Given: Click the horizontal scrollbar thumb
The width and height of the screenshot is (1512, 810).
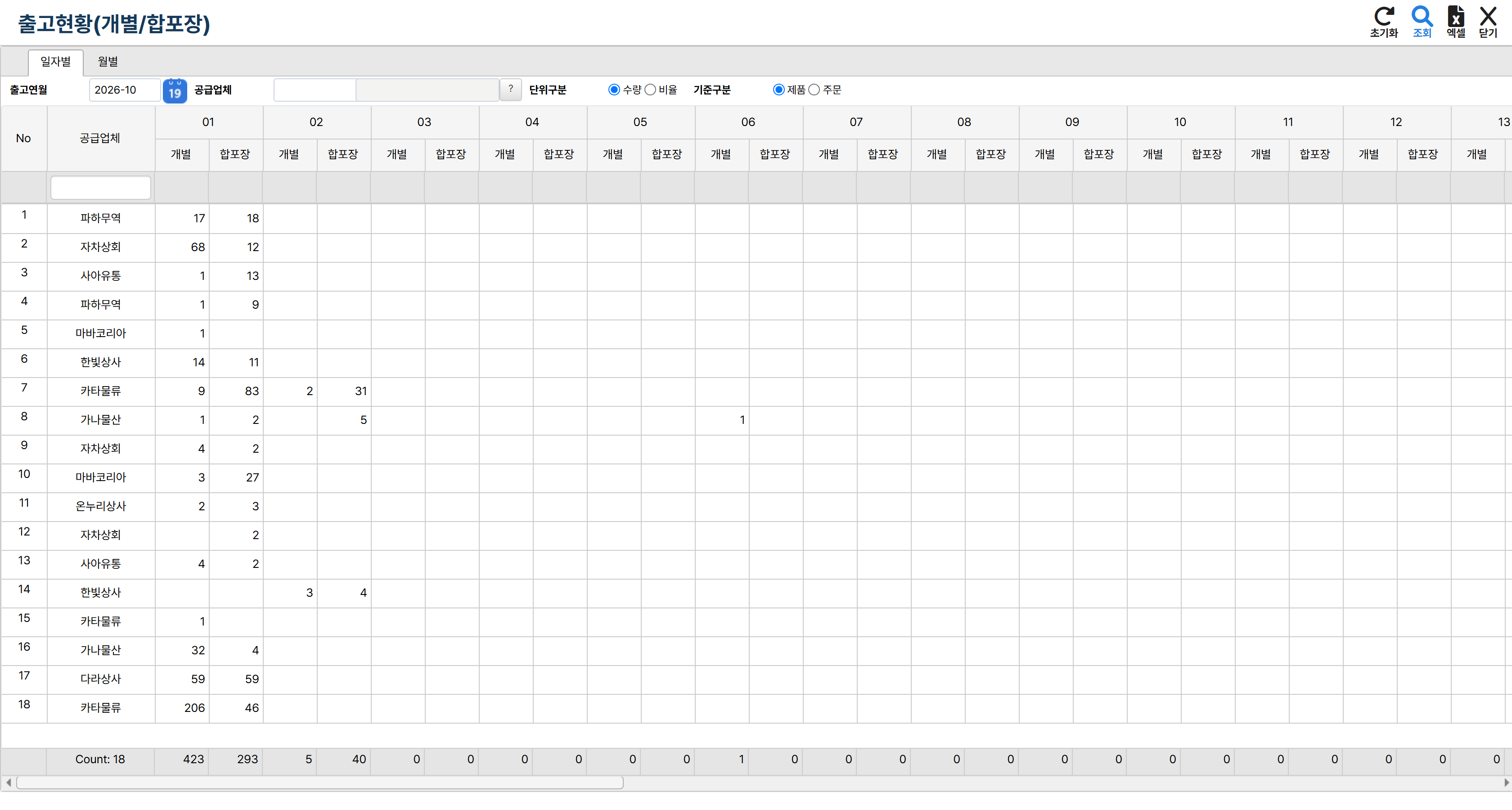Looking at the screenshot, I should (x=320, y=783).
